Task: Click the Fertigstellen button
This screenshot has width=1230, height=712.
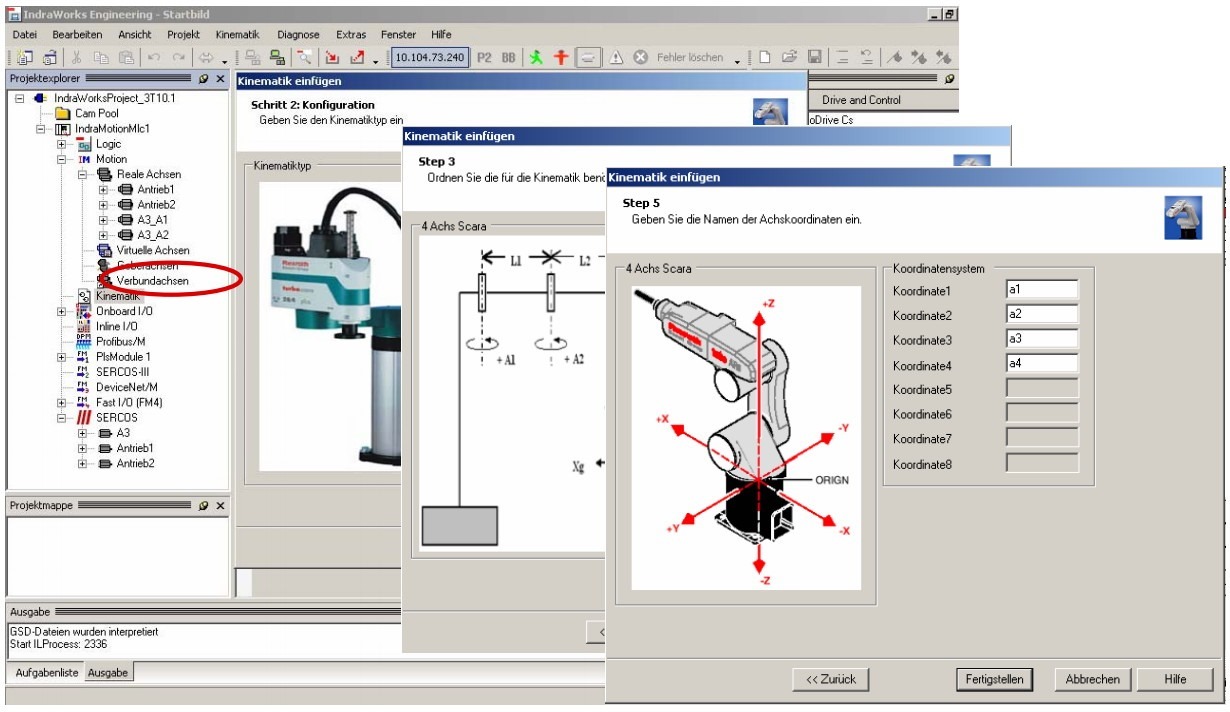Action: pos(994,679)
